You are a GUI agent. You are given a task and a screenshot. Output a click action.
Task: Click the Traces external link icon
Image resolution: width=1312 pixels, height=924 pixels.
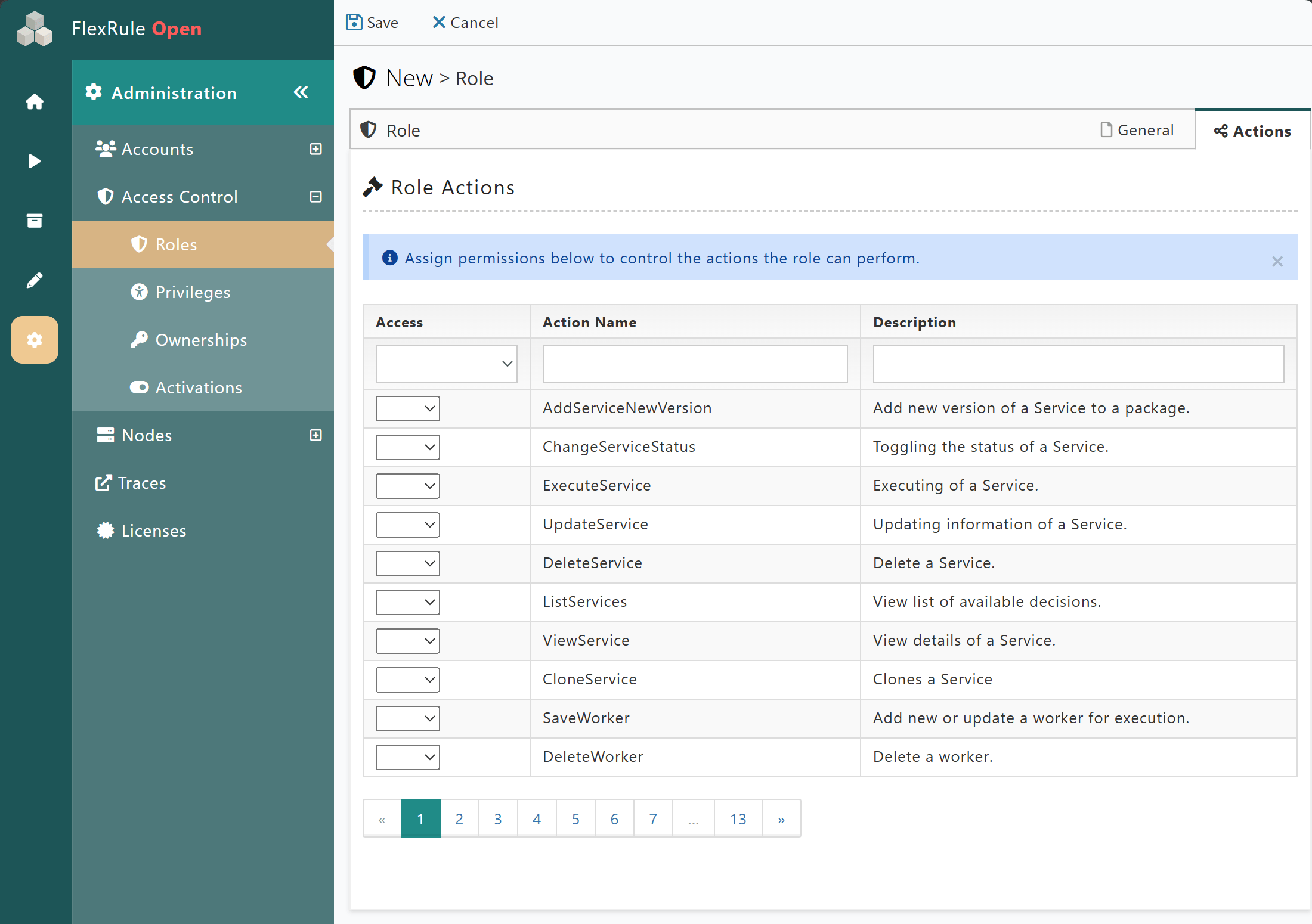click(x=103, y=483)
